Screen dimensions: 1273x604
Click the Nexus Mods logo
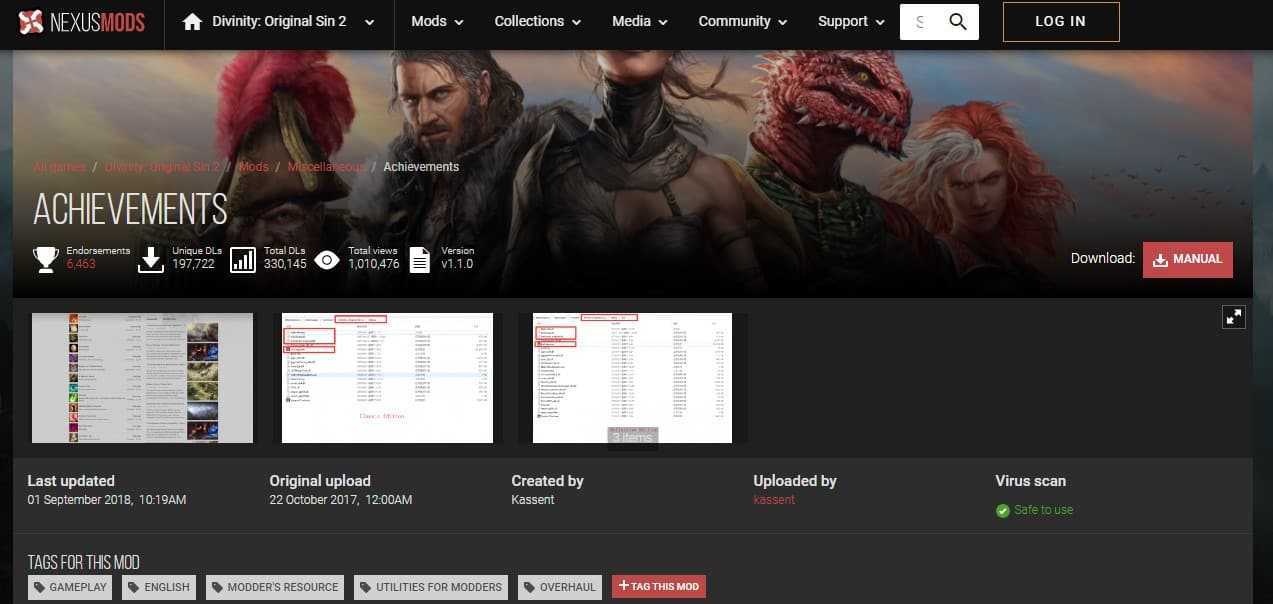(x=82, y=21)
